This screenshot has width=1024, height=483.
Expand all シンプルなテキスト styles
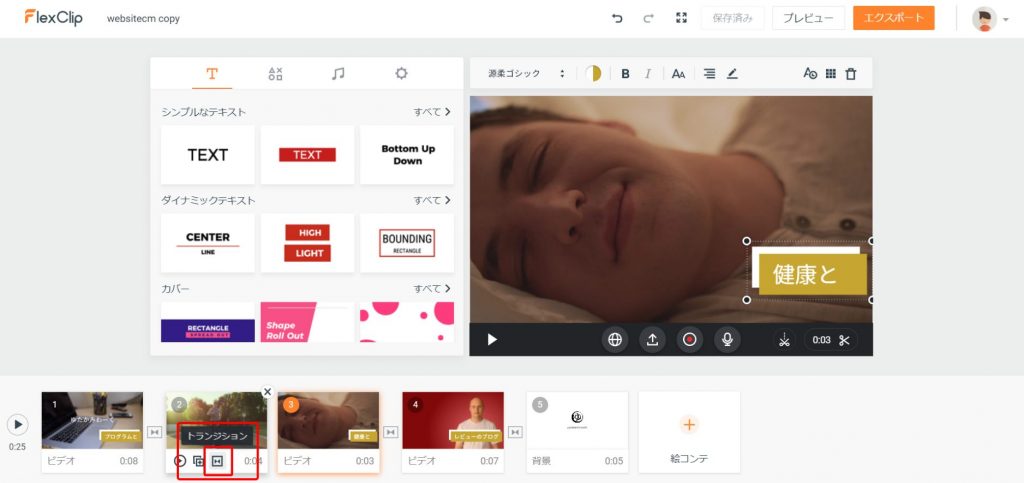click(x=432, y=112)
